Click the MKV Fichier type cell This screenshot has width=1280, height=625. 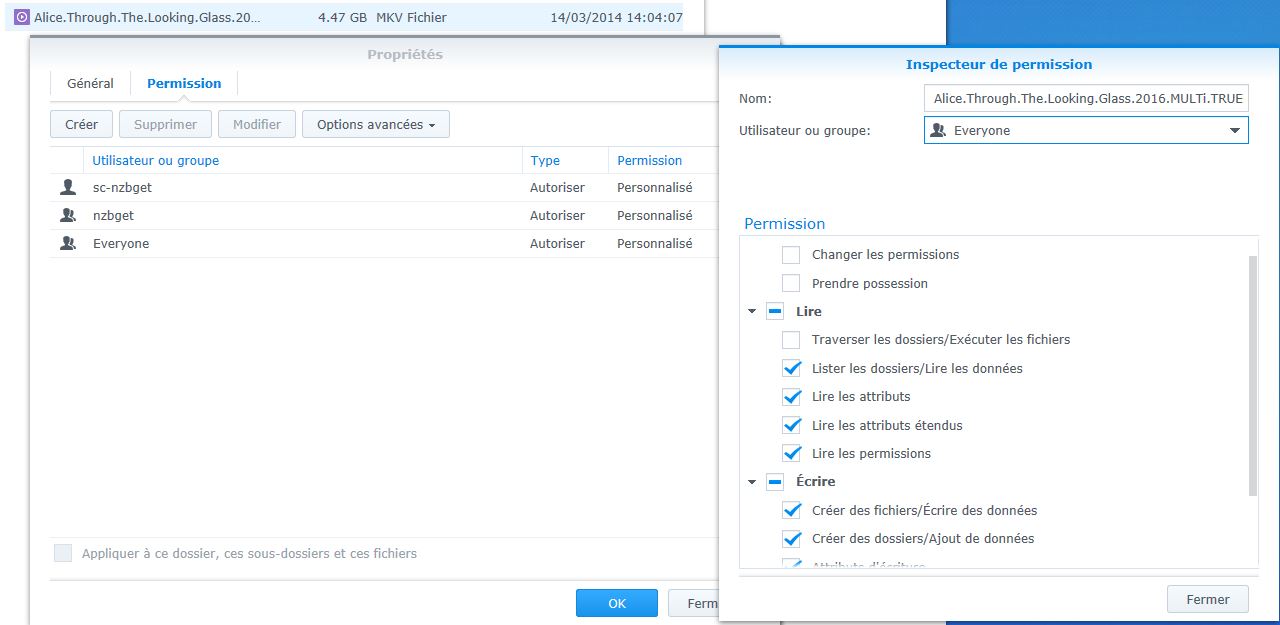[411, 17]
